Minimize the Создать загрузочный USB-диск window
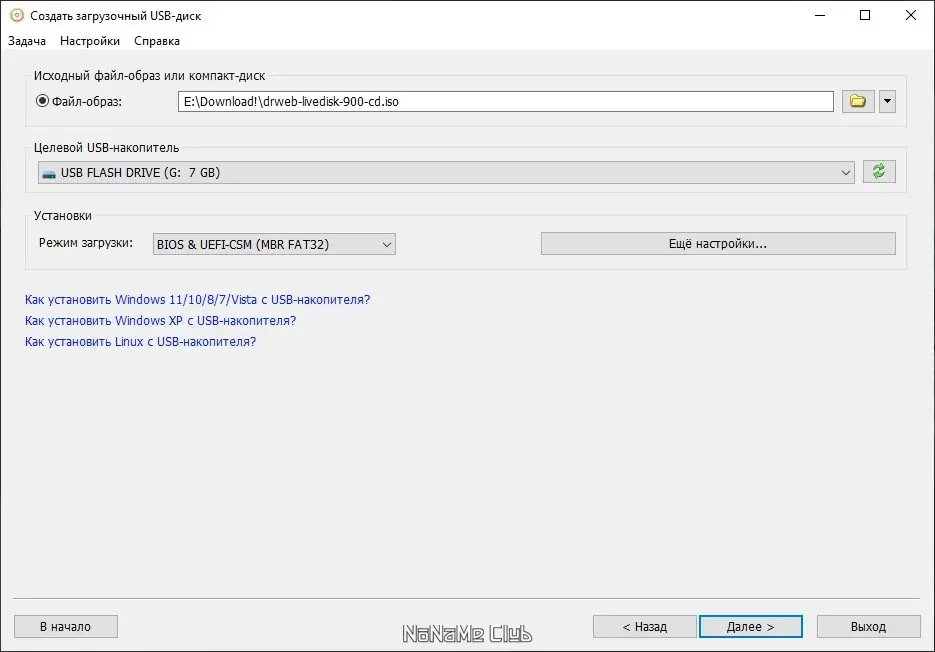935x652 pixels. point(821,16)
